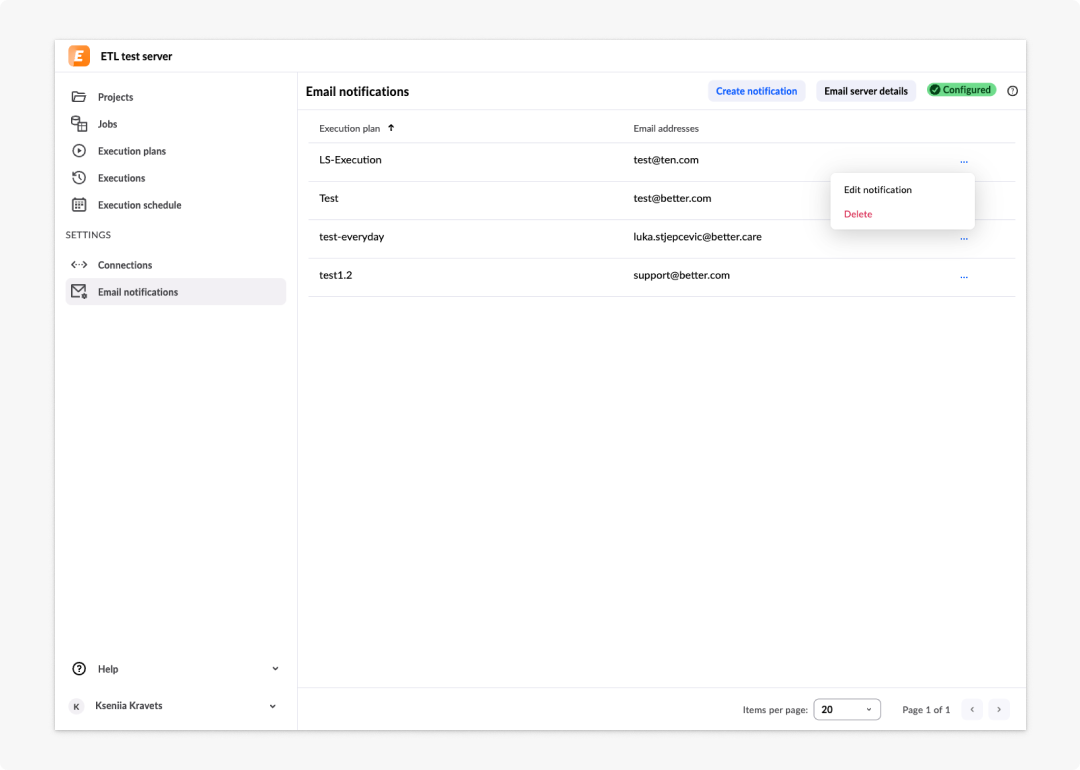Open Connections settings
The height and width of the screenshot is (770, 1080).
(x=125, y=265)
